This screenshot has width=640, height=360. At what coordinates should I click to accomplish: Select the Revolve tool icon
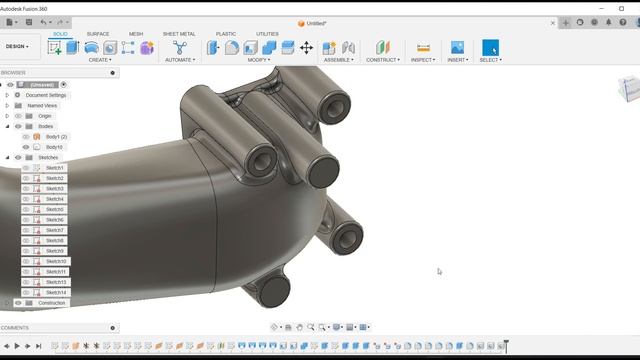click(91, 48)
